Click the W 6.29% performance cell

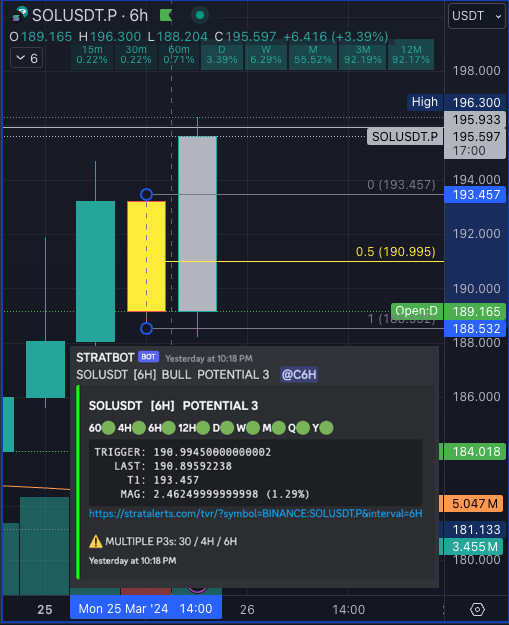click(x=266, y=55)
